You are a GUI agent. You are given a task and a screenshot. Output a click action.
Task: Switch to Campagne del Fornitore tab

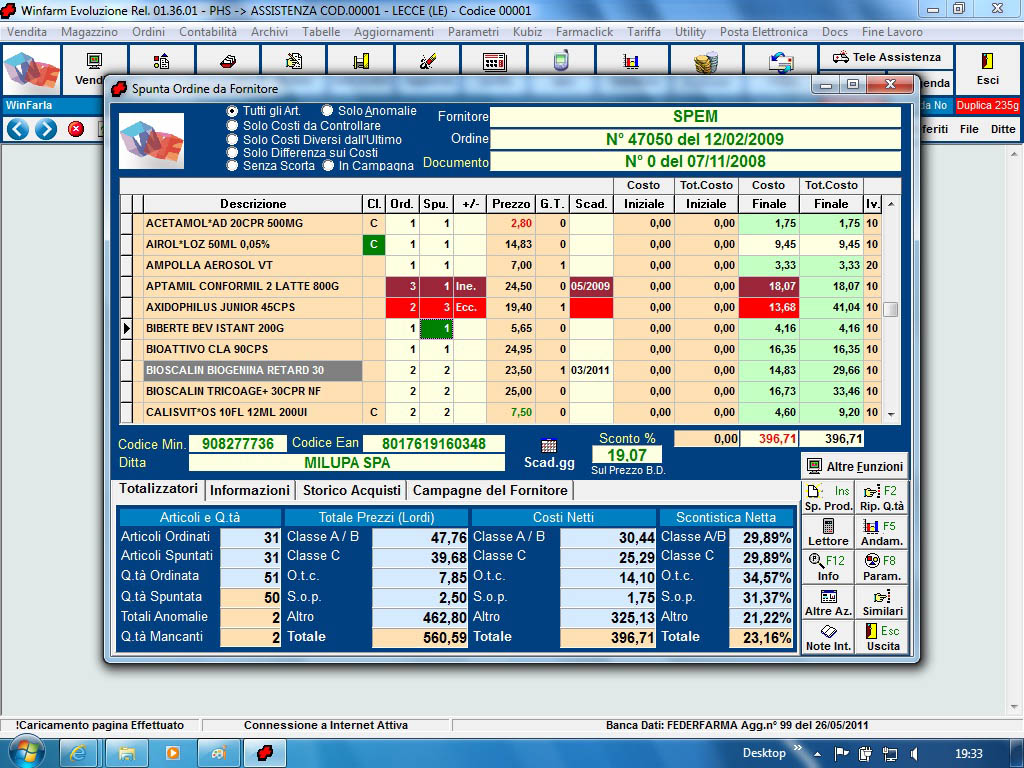[x=490, y=490]
